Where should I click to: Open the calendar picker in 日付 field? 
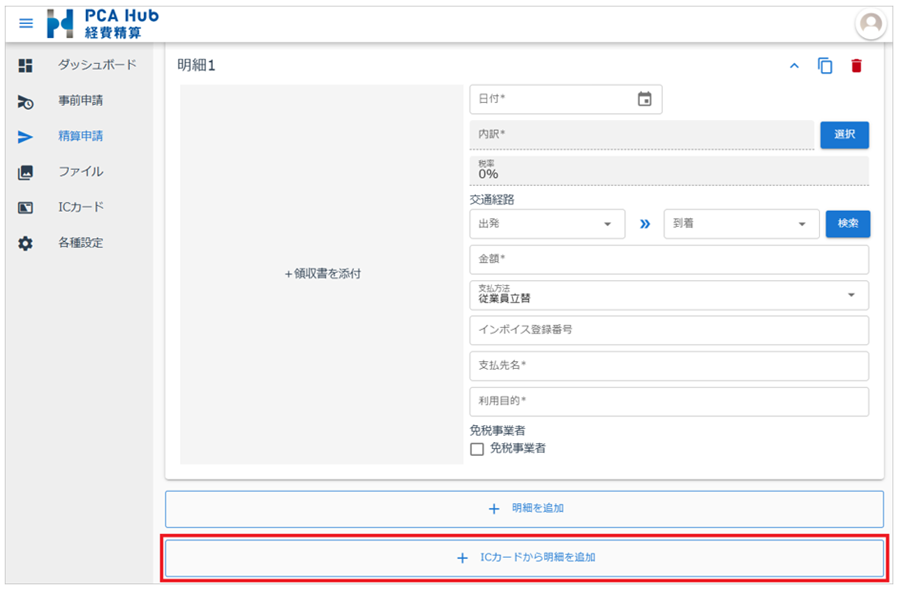[x=645, y=99]
